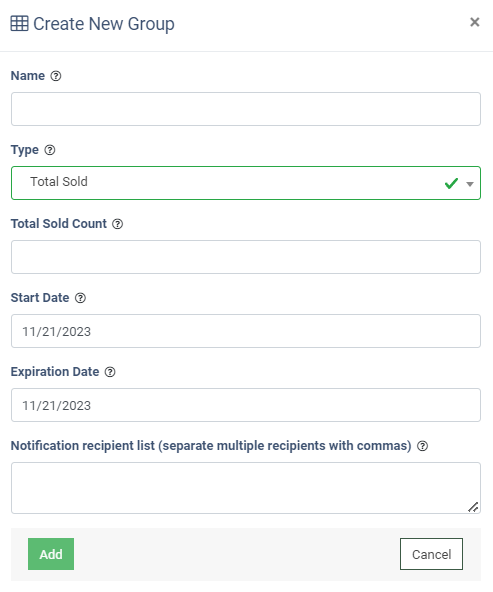
Task: Click the text area resize handle
Action: (x=473, y=507)
